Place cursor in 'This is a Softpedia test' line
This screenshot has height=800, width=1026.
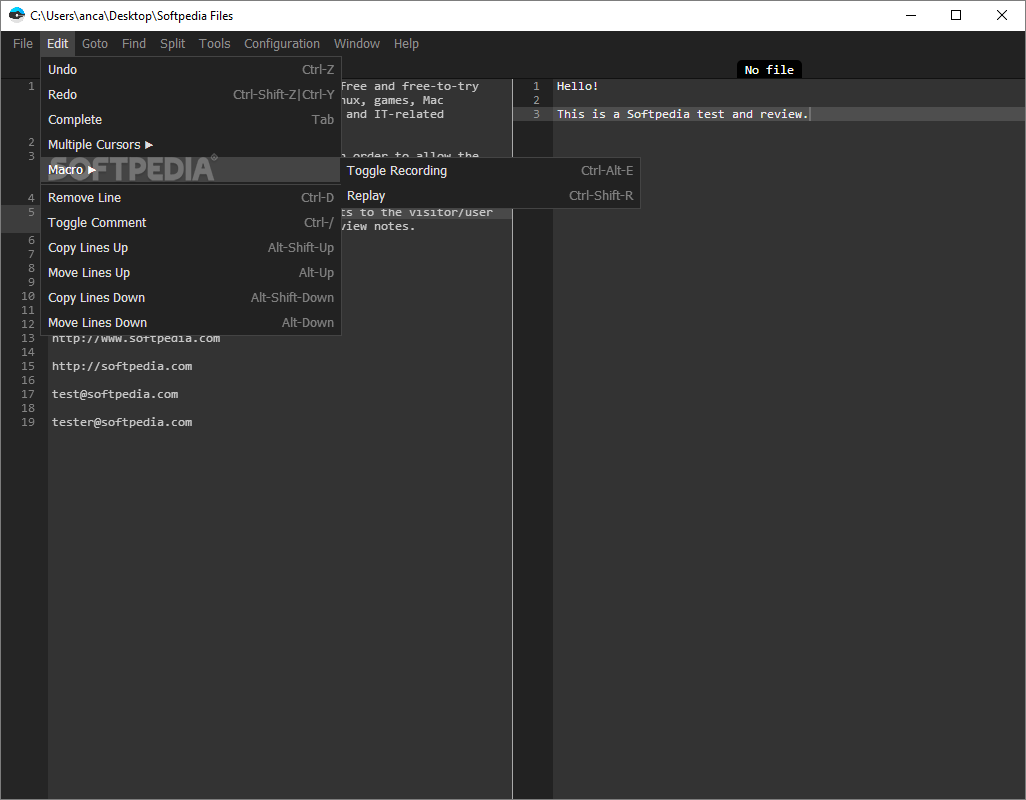pos(682,114)
